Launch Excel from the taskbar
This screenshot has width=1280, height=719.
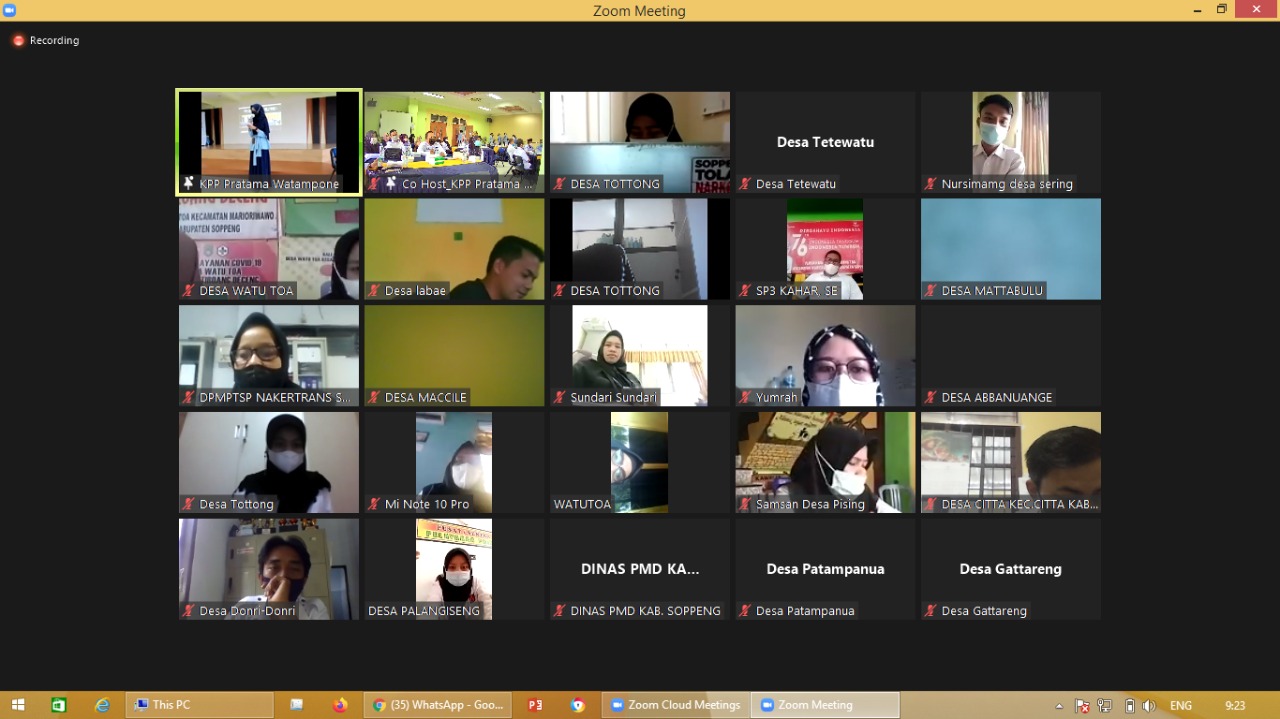click(59, 705)
